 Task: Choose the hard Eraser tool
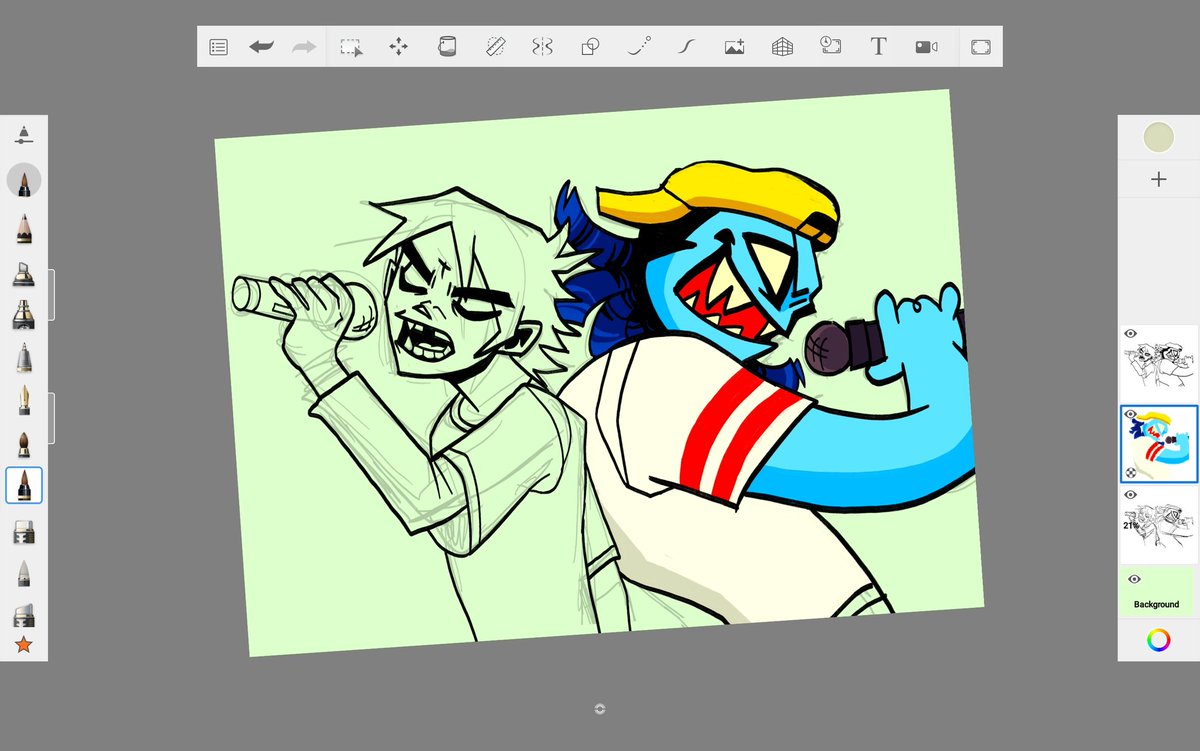(x=24, y=531)
